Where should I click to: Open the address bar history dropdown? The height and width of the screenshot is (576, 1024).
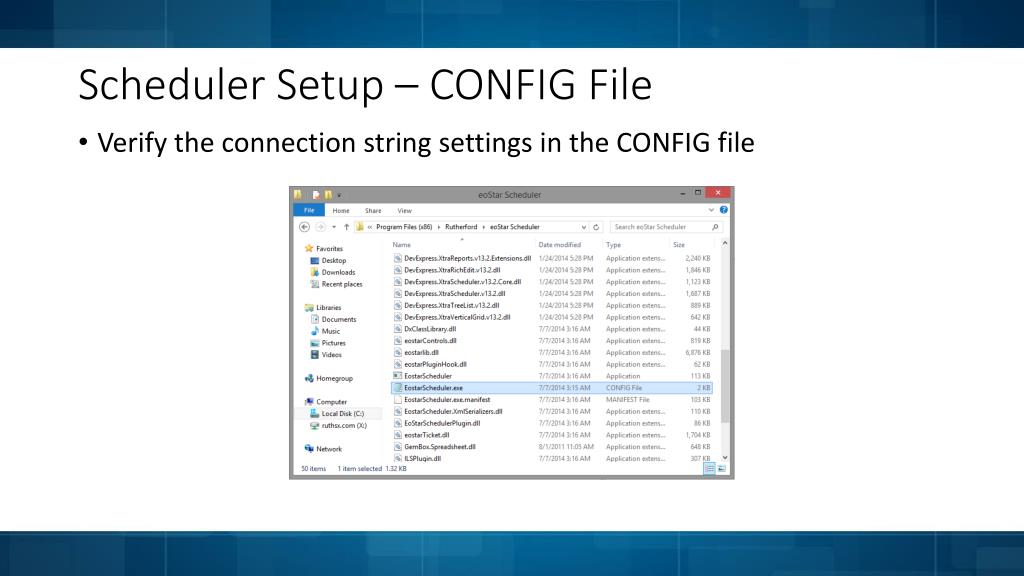pyautogui.click(x=583, y=227)
